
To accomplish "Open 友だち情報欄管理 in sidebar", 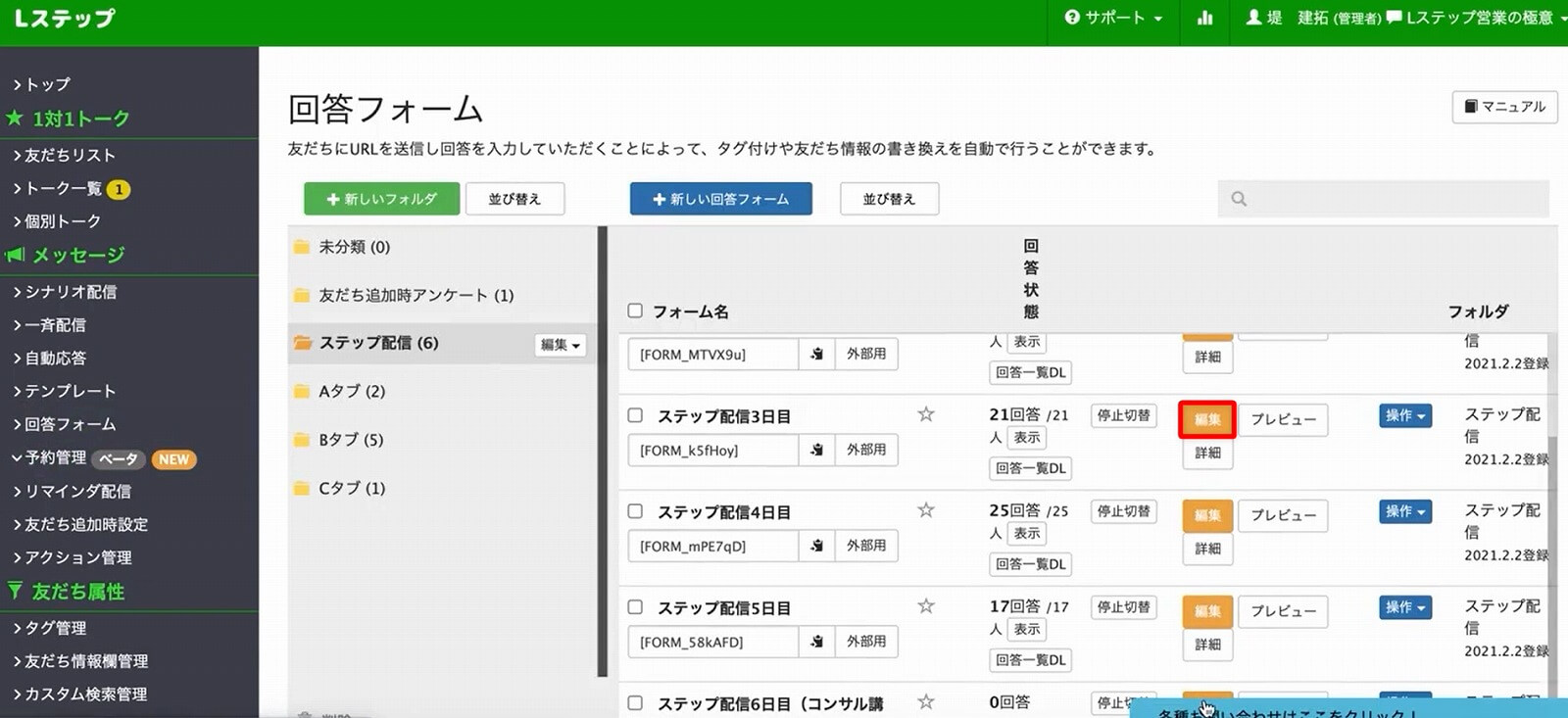I will [x=79, y=660].
